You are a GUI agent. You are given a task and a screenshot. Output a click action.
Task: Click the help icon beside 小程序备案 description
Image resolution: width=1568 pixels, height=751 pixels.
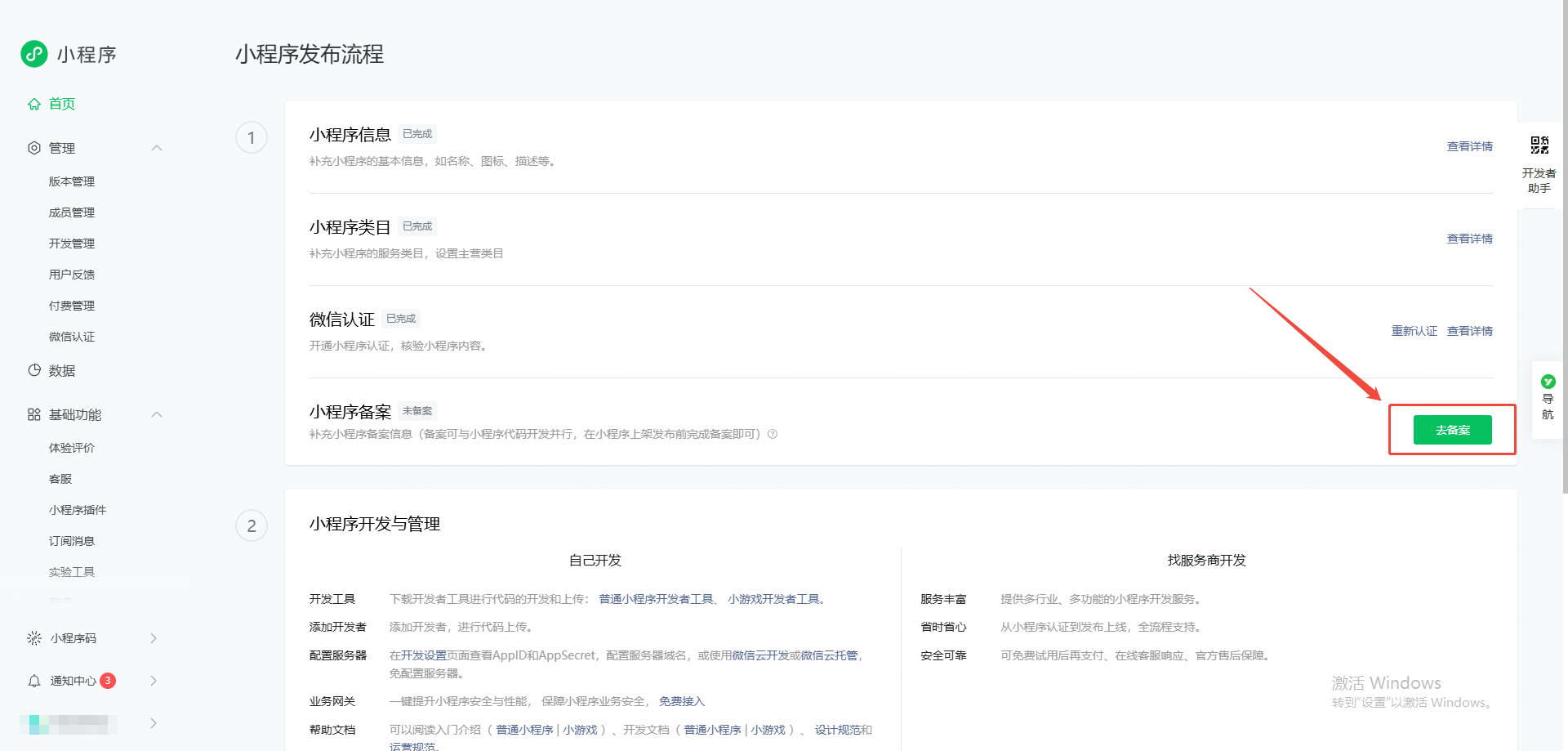point(773,434)
